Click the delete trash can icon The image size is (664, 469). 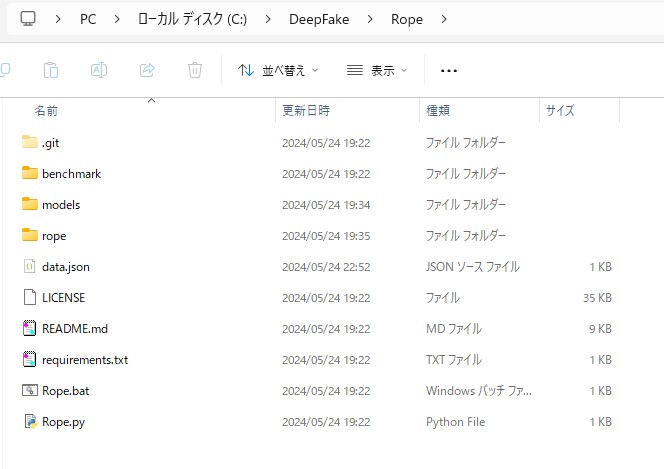coord(195,70)
